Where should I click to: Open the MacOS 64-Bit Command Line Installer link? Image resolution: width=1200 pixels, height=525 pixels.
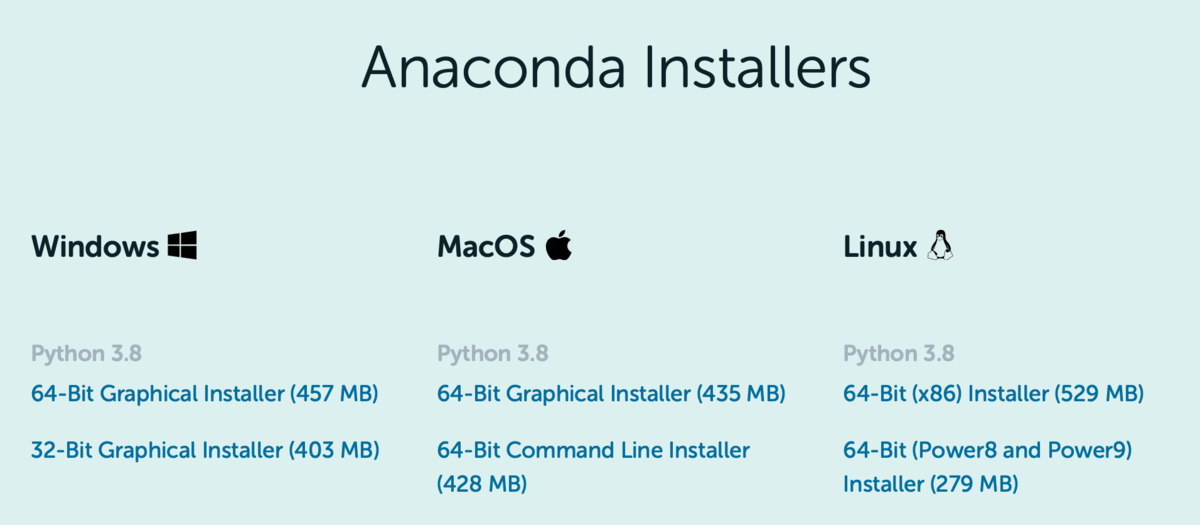coord(593,467)
